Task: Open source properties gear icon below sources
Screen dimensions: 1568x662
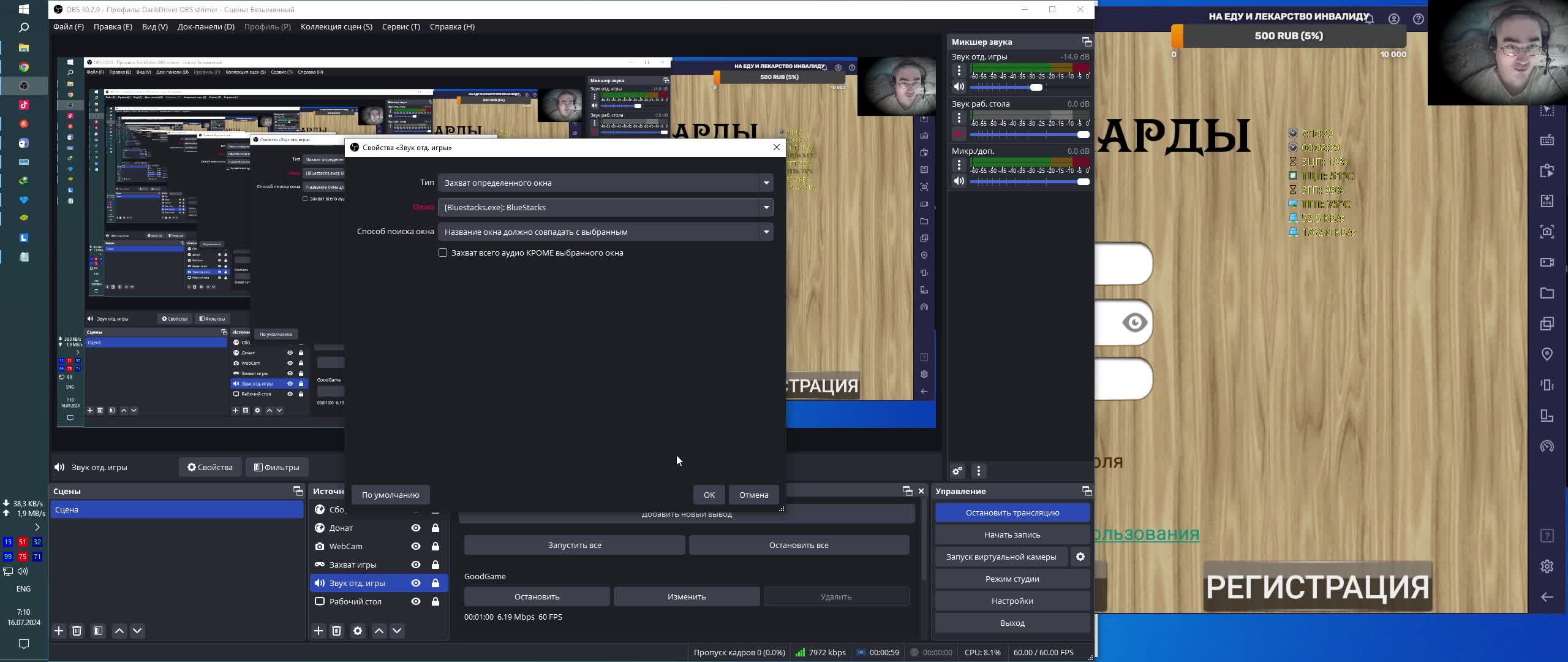Action: pyautogui.click(x=358, y=631)
